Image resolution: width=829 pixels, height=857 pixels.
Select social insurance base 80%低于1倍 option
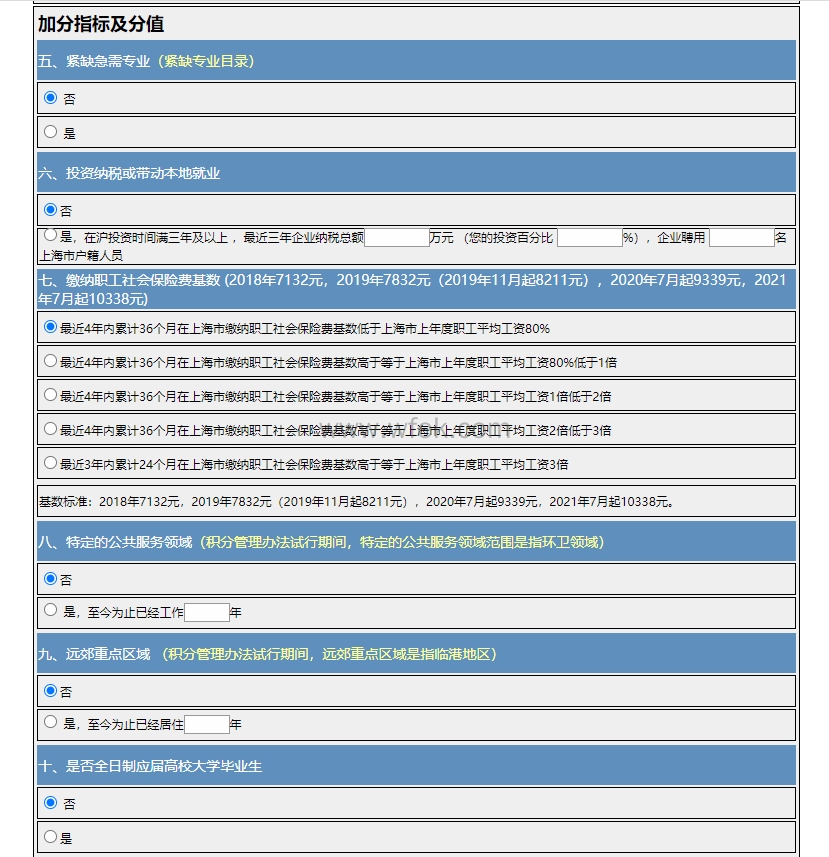pyautogui.click(x=51, y=361)
